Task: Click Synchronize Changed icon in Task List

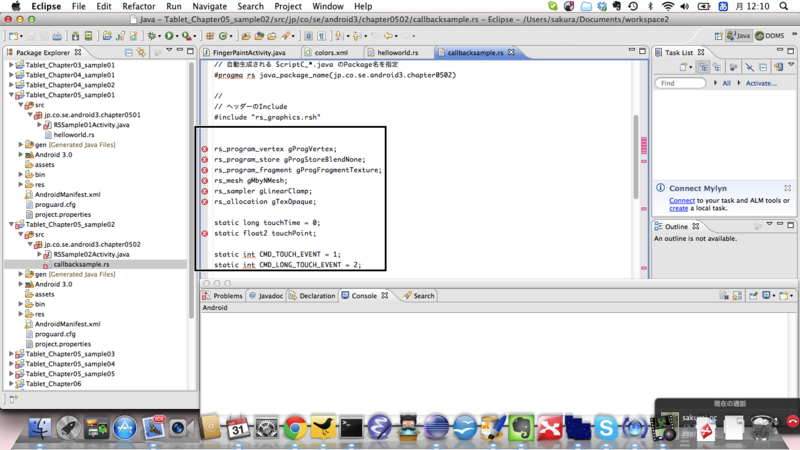Action: (778, 67)
